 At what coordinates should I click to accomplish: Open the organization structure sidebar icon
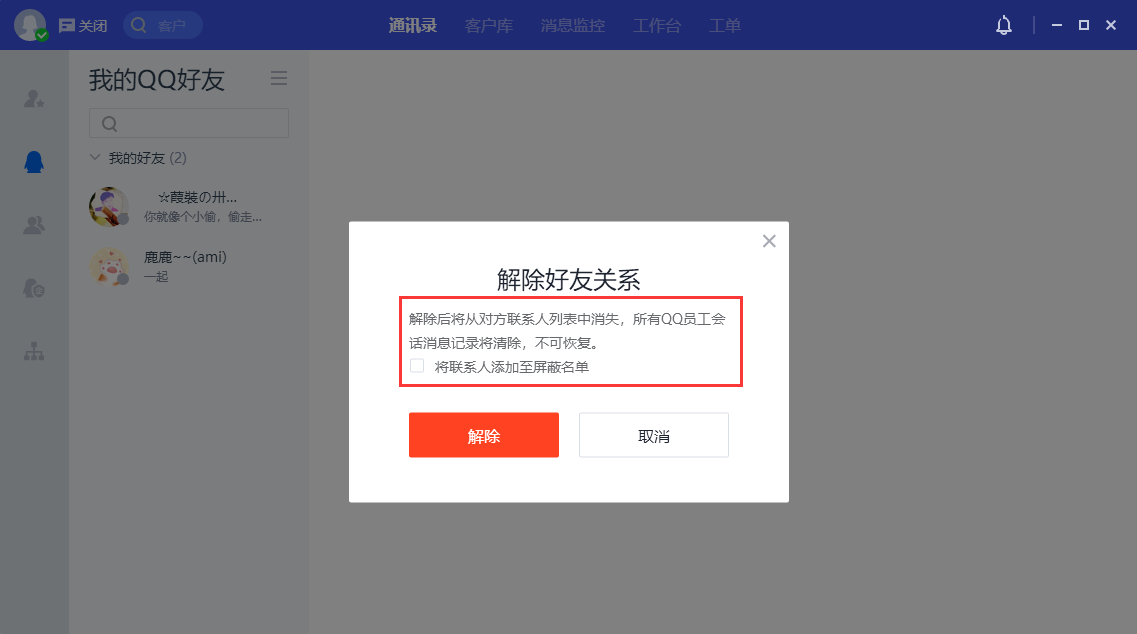(34, 352)
